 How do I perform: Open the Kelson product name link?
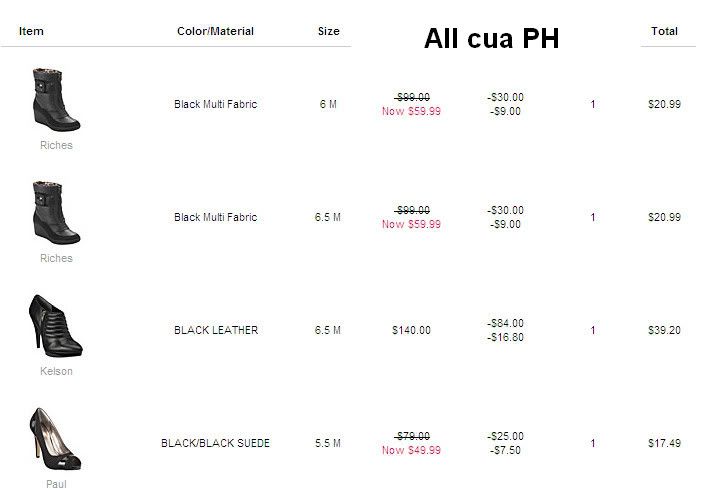click(x=56, y=371)
